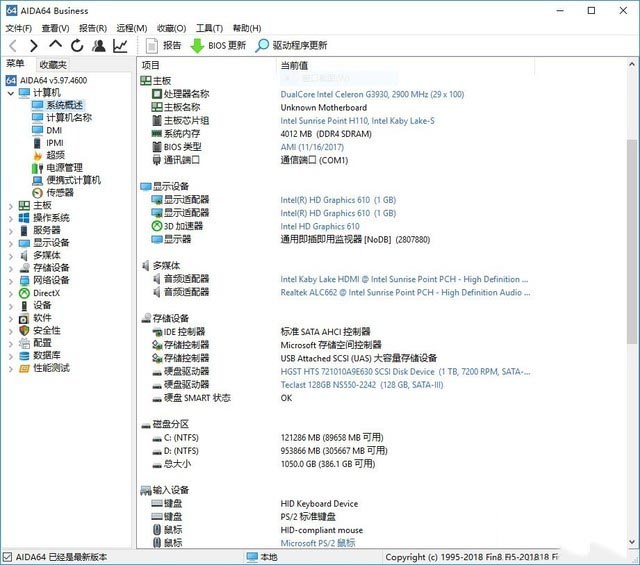
Task: Switch to the 收藏夹 tab
Action: [x=52, y=65]
